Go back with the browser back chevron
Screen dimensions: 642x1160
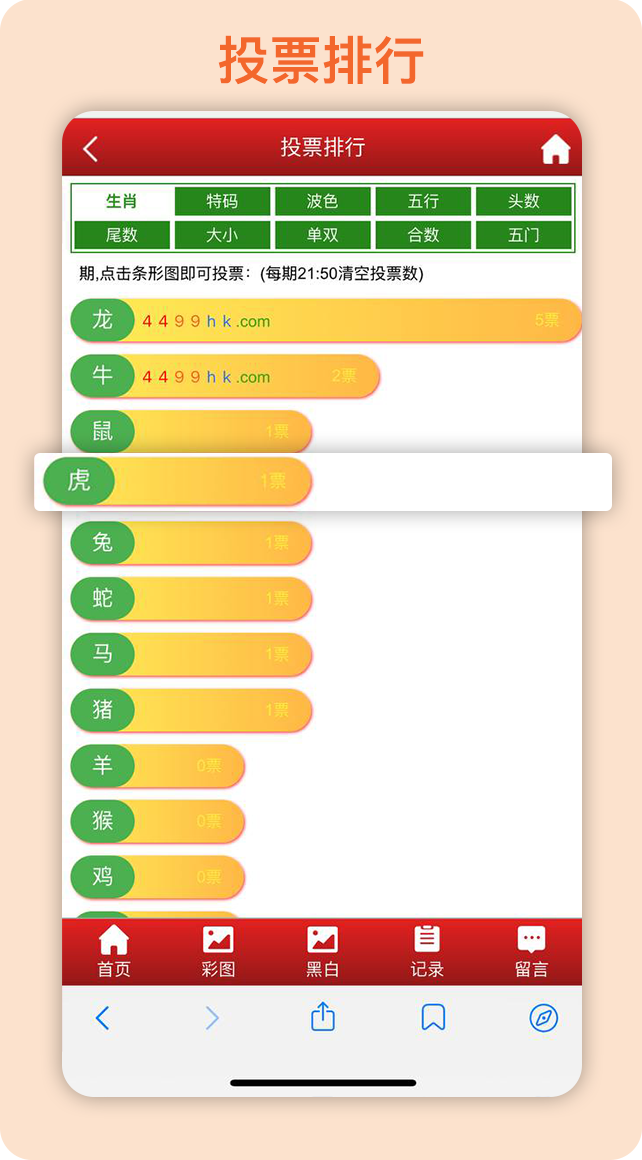(102, 1018)
